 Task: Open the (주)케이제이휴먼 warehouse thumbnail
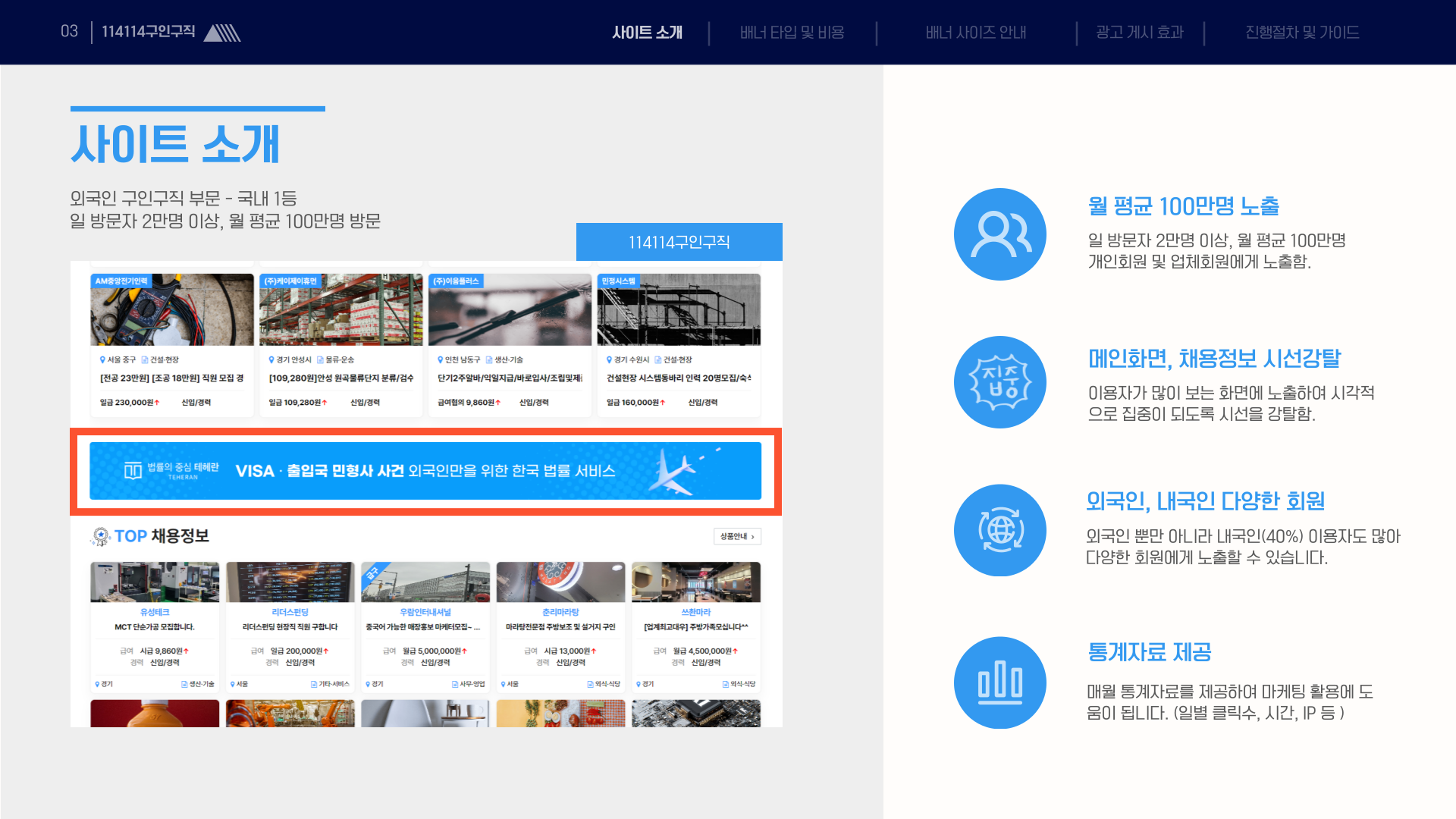(341, 309)
